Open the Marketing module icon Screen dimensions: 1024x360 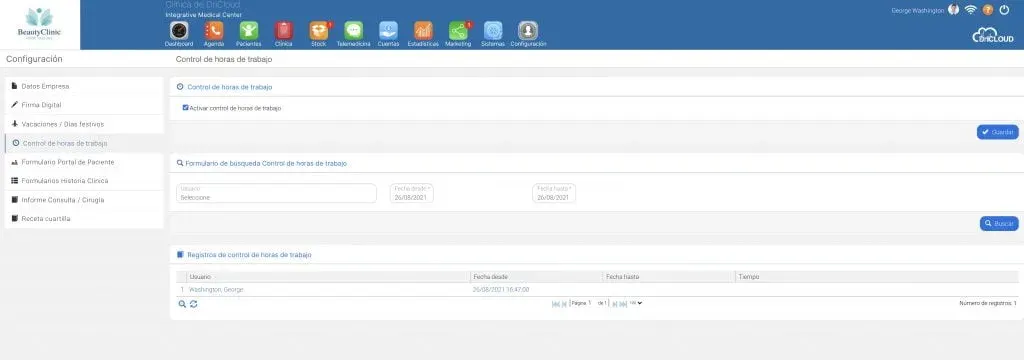click(x=458, y=31)
